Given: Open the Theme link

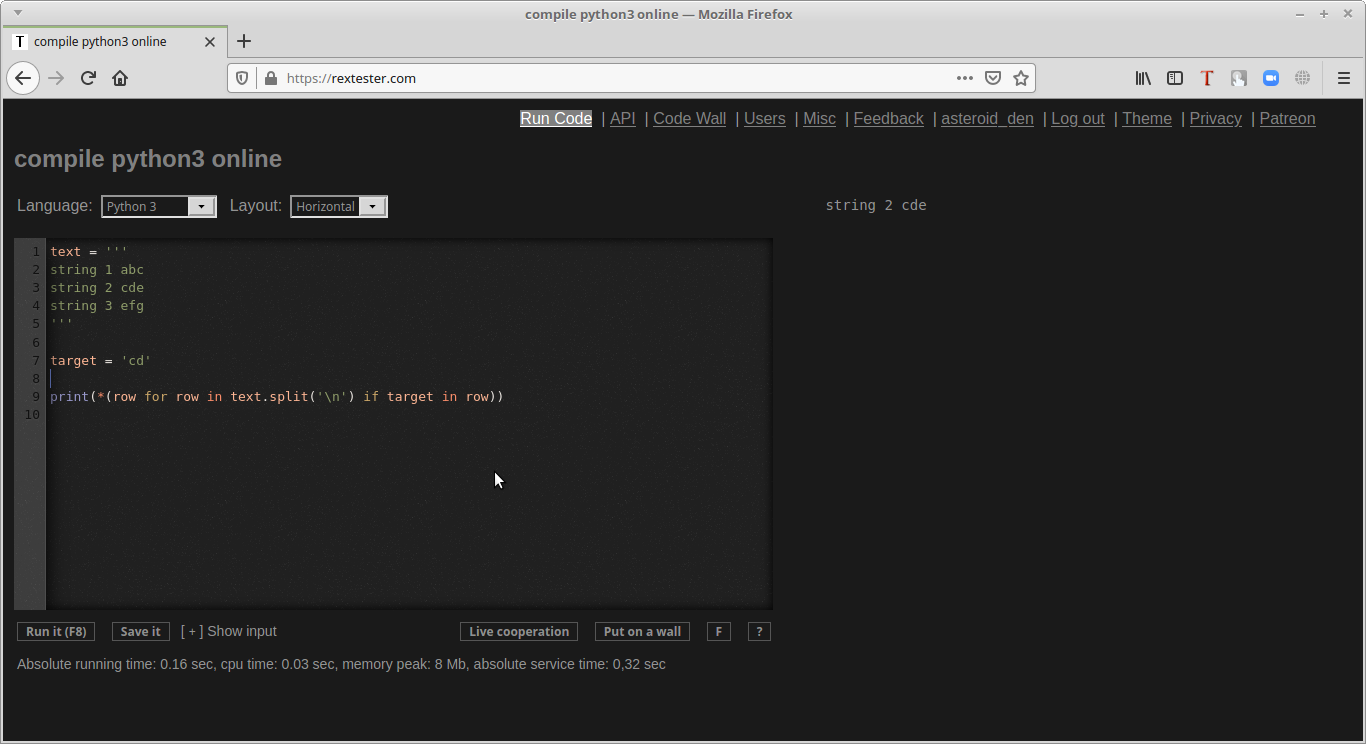Looking at the screenshot, I should click(x=1147, y=118).
